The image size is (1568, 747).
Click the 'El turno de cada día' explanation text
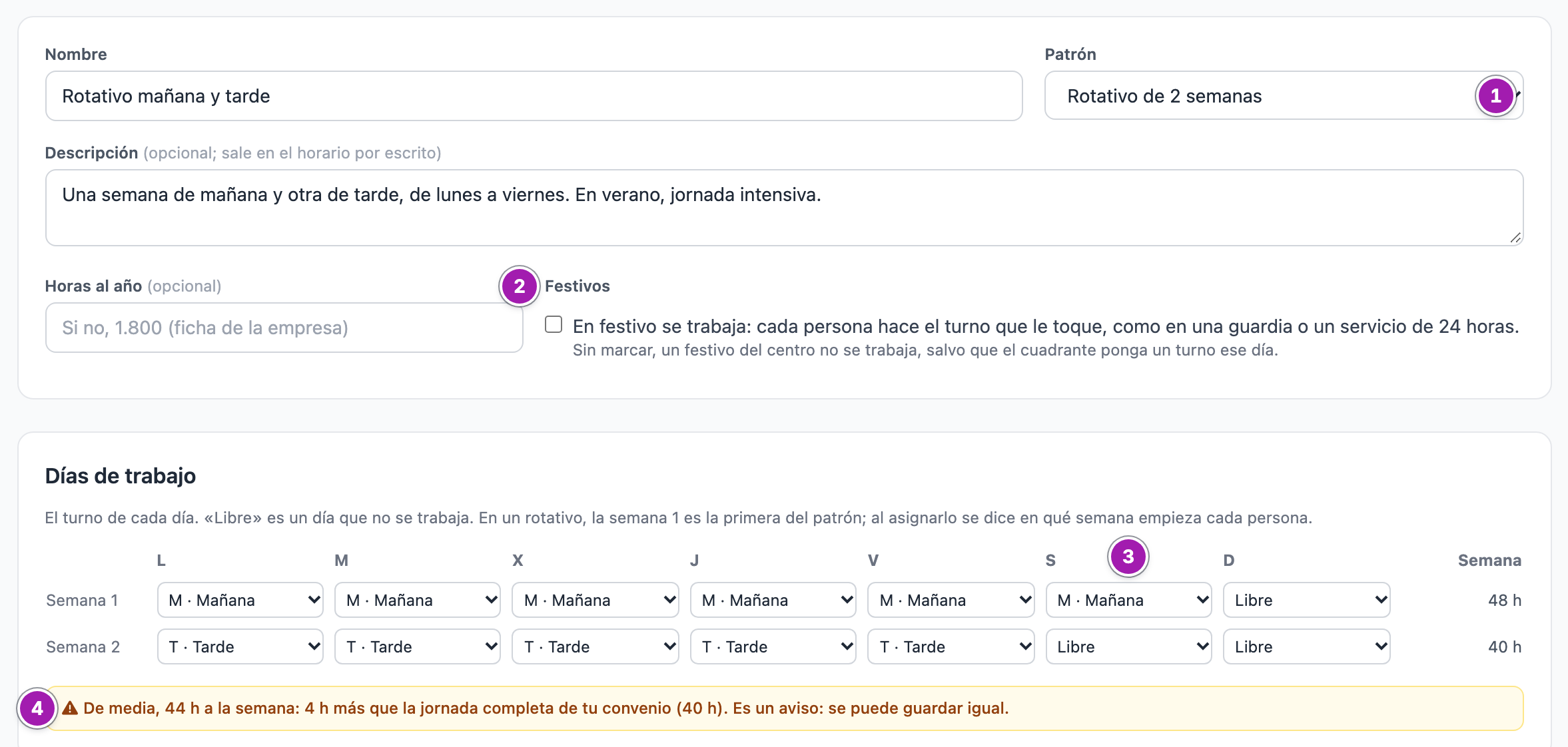click(679, 518)
